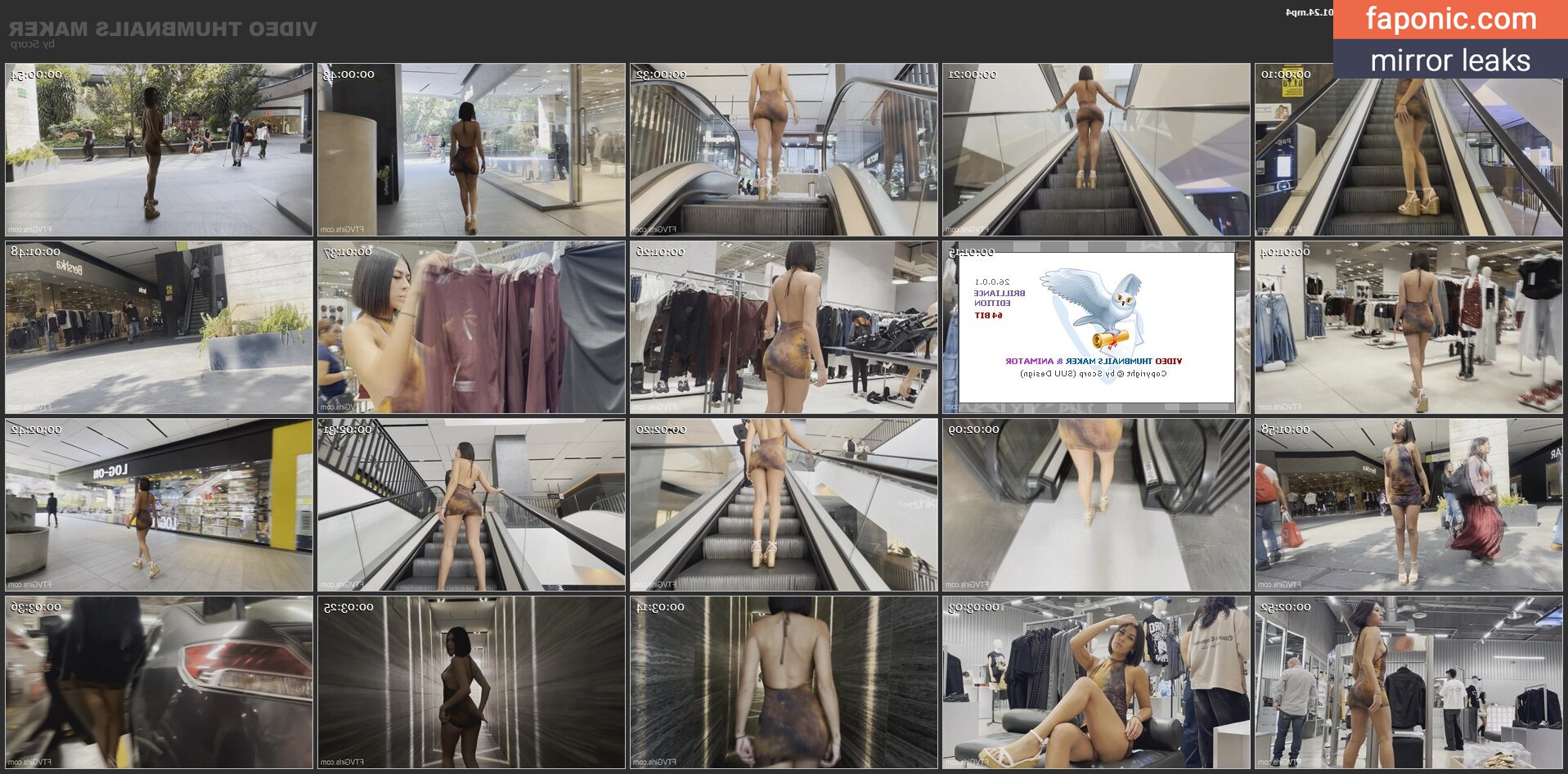Open the thumbnail with glass-railed escalator at 00:00:21
Screen dimensions: 1568x774
pos(1095,150)
